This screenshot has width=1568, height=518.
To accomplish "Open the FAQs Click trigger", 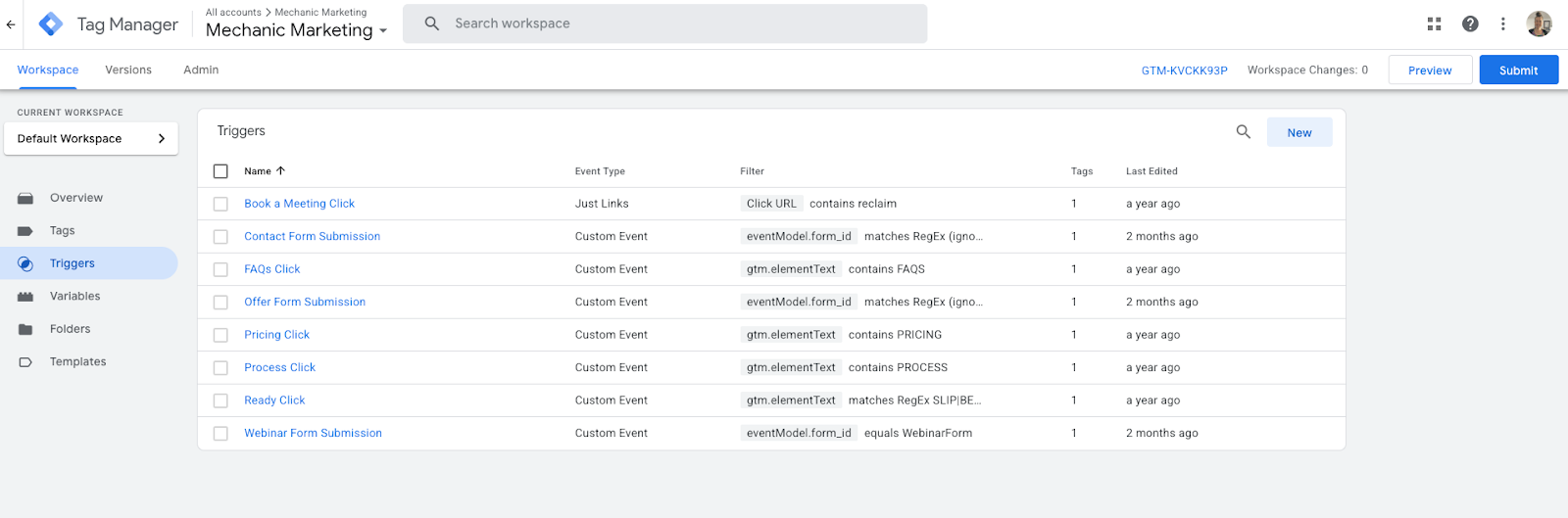I will coord(271,269).
